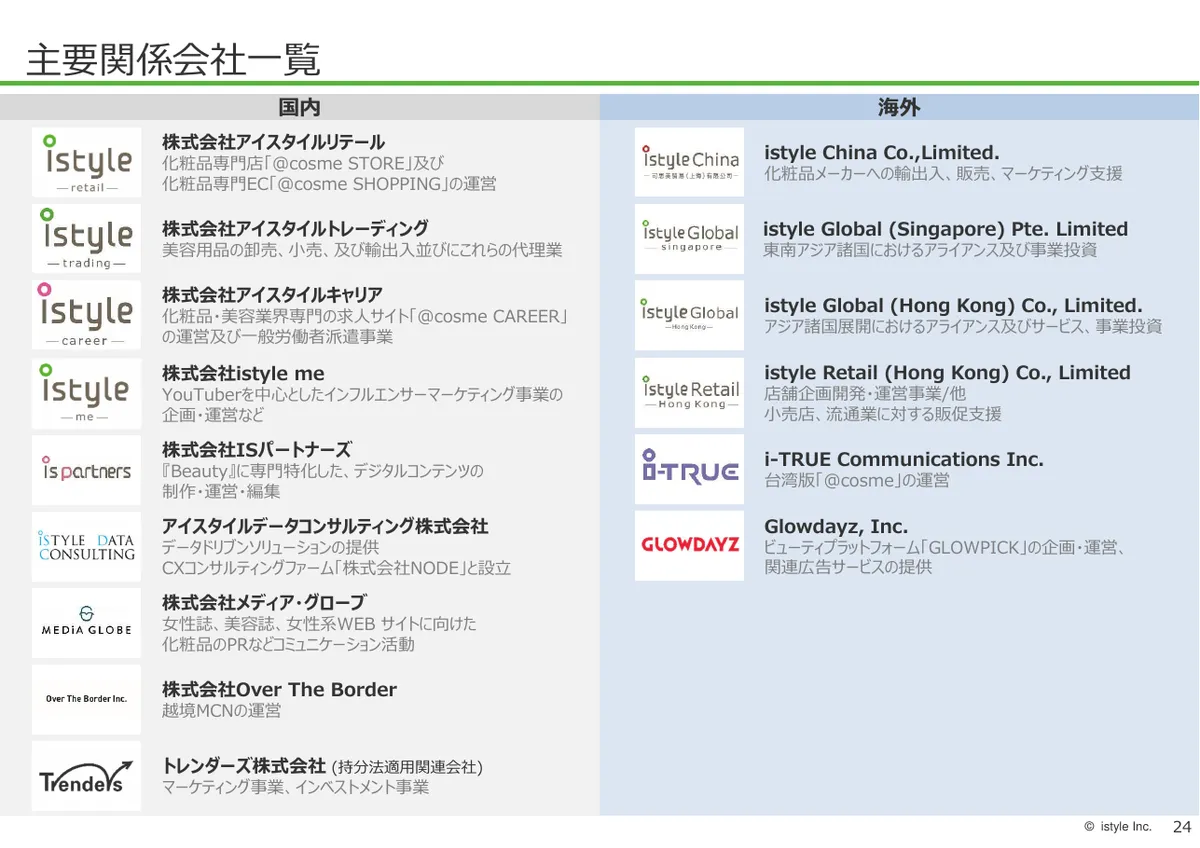
Task: Click 株式会社istyle me company name
Action: click(243, 373)
